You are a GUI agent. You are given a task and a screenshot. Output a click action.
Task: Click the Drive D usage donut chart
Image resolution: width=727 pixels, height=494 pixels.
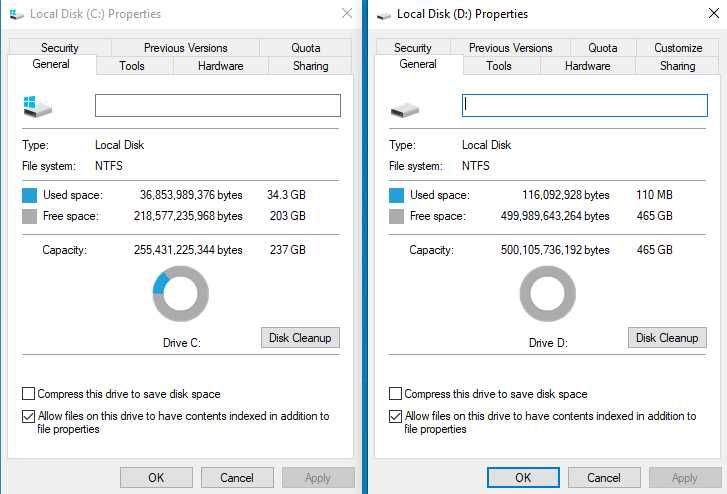click(548, 294)
